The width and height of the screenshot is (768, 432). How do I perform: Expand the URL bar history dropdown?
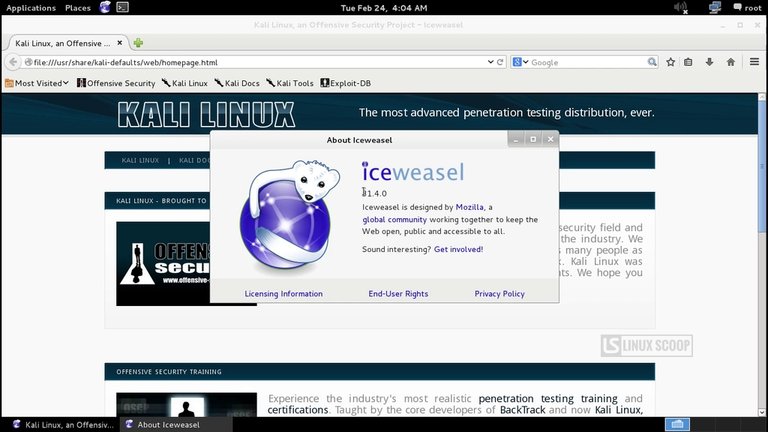pos(490,62)
